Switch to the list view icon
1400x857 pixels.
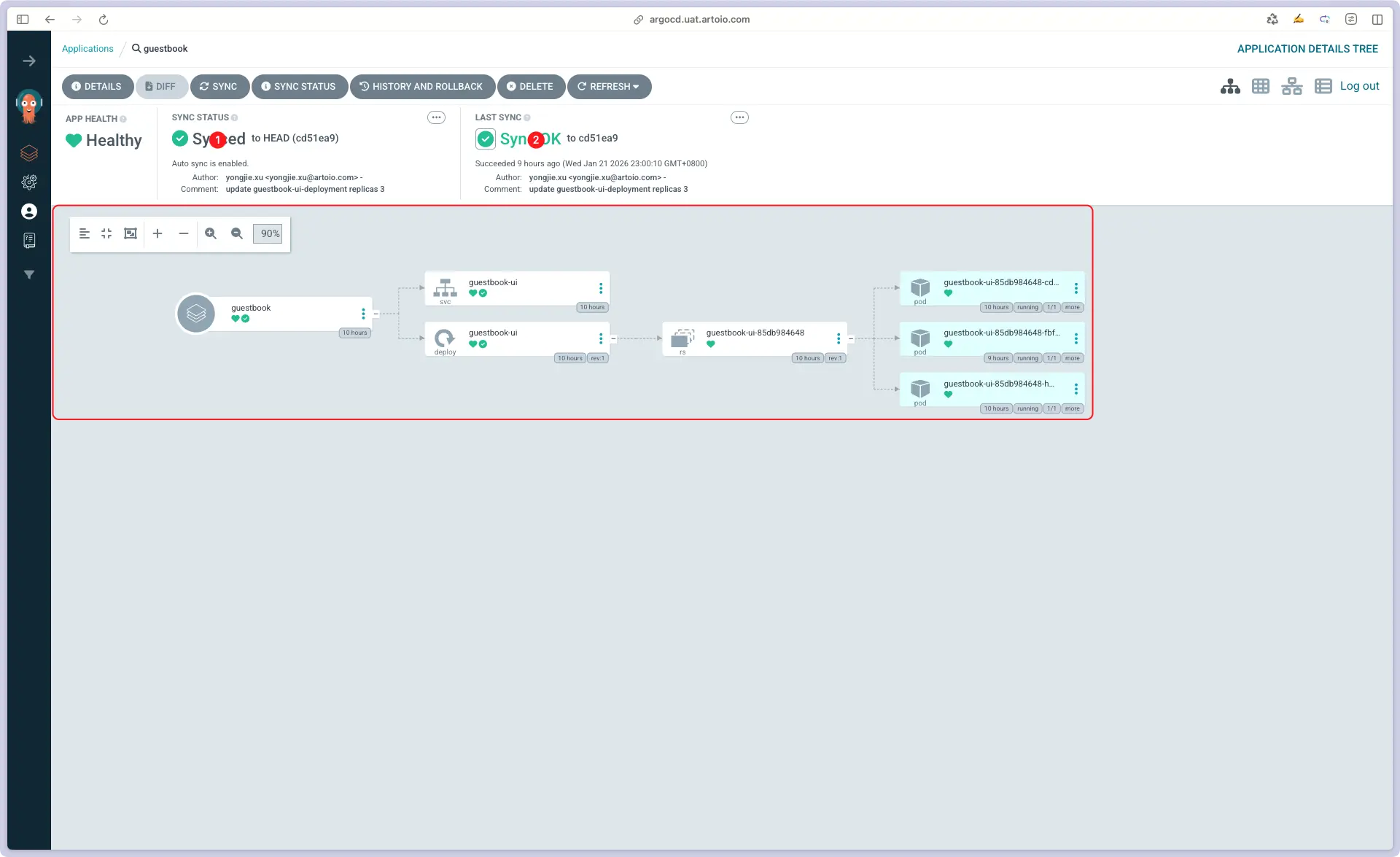[x=1323, y=86]
